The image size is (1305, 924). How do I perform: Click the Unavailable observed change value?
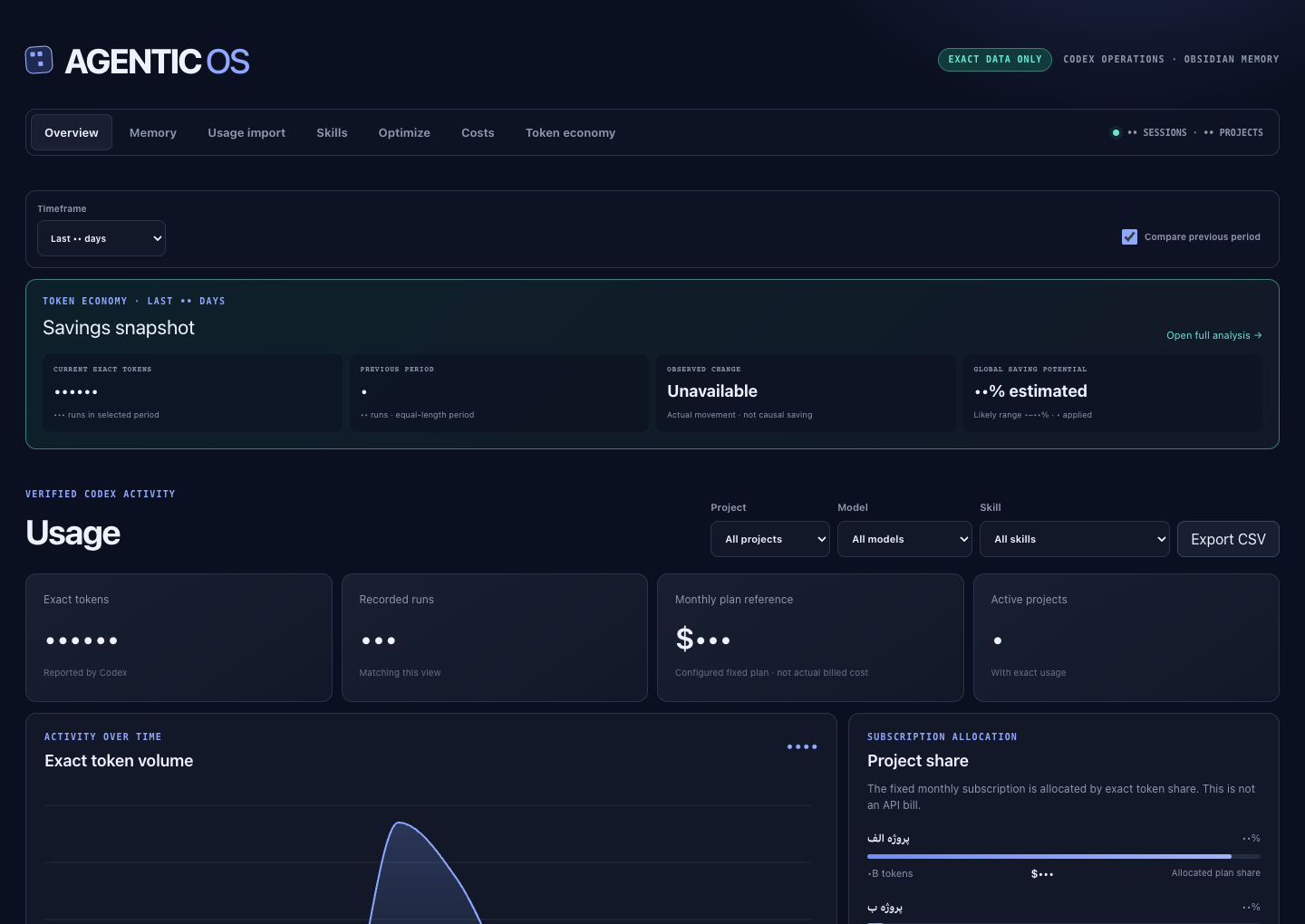point(712,391)
